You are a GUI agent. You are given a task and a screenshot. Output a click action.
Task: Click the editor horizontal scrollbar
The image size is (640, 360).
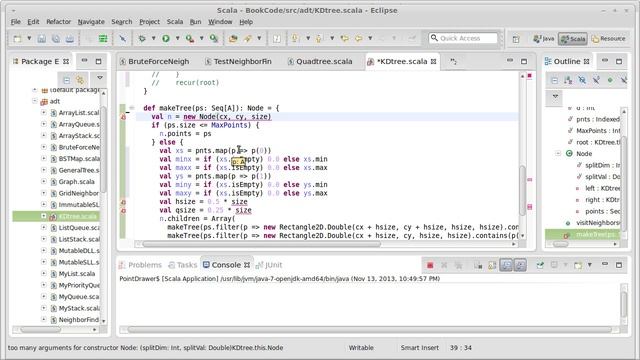pyautogui.click(x=261, y=244)
